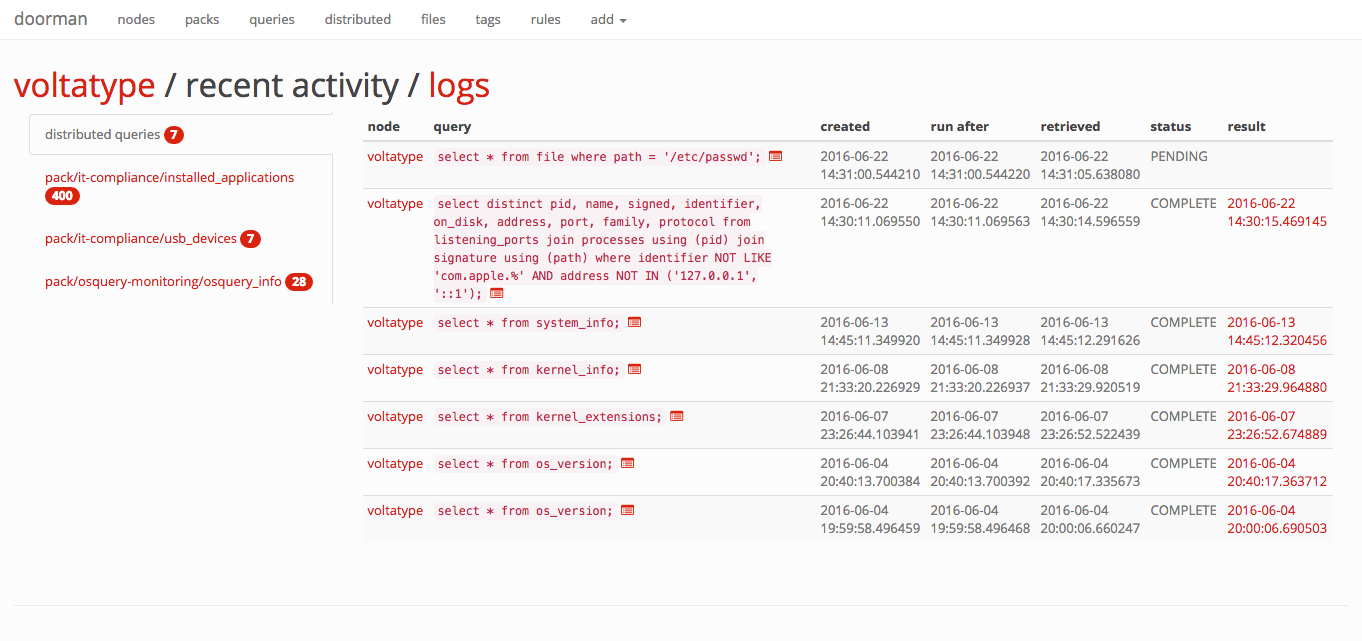Open the packs page from the navbar
The height and width of the screenshot is (641, 1362).
tap(202, 19)
